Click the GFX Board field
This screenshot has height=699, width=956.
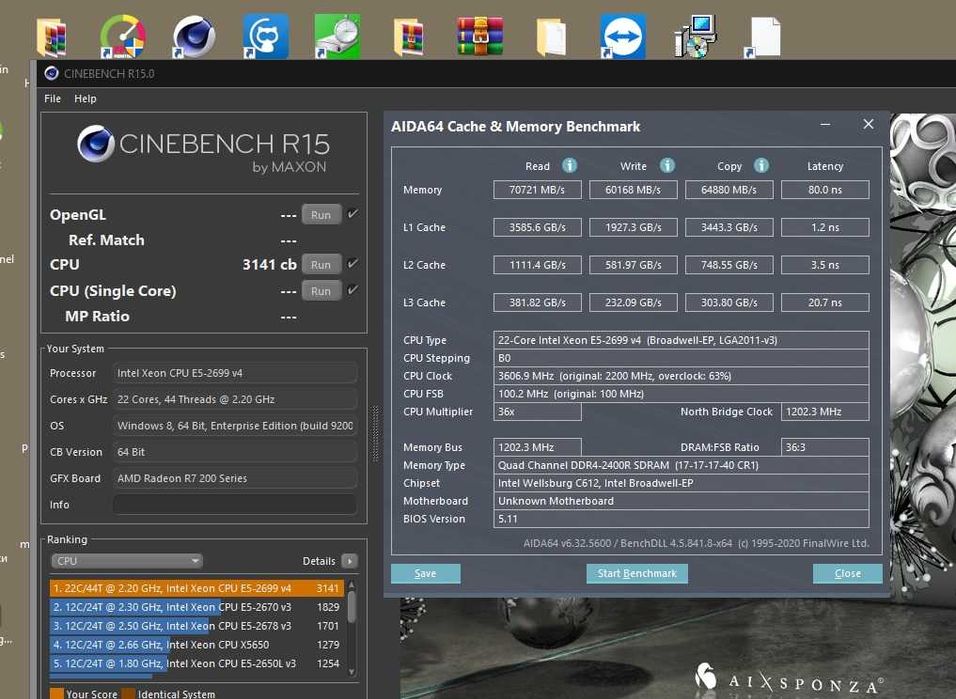(x=235, y=478)
